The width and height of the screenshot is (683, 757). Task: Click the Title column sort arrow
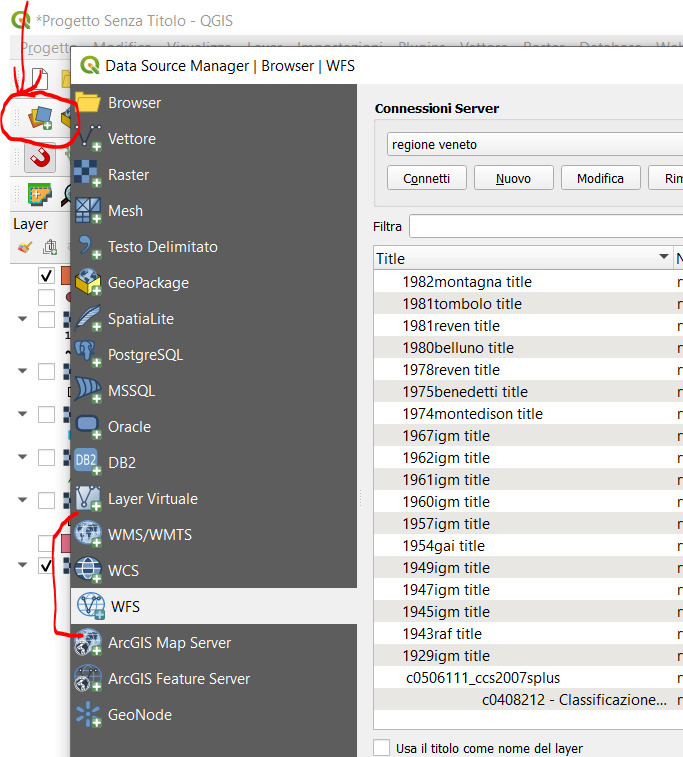point(664,256)
